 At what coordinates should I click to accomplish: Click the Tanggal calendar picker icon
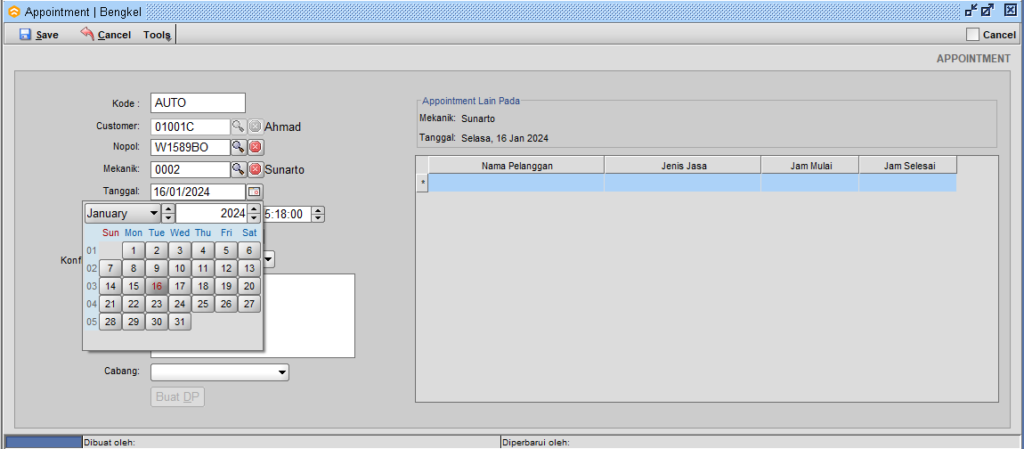(x=254, y=191)
